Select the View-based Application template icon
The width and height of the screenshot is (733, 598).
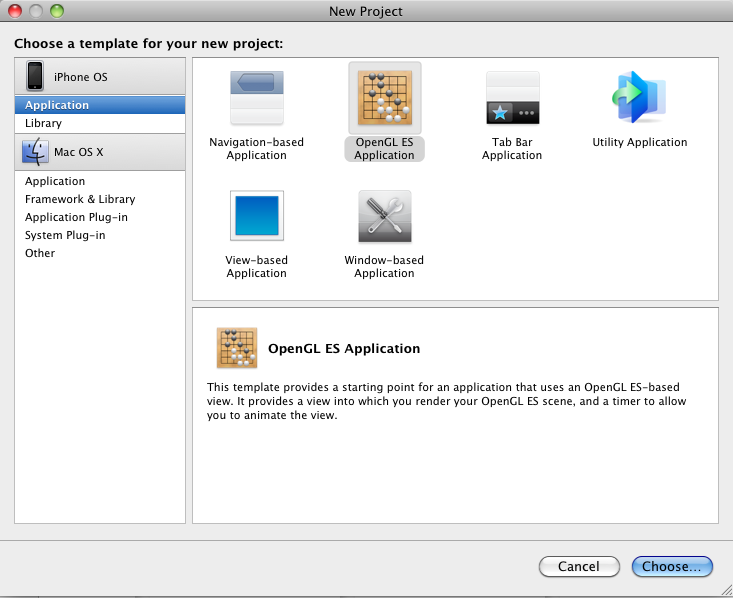tap(257, 216)
